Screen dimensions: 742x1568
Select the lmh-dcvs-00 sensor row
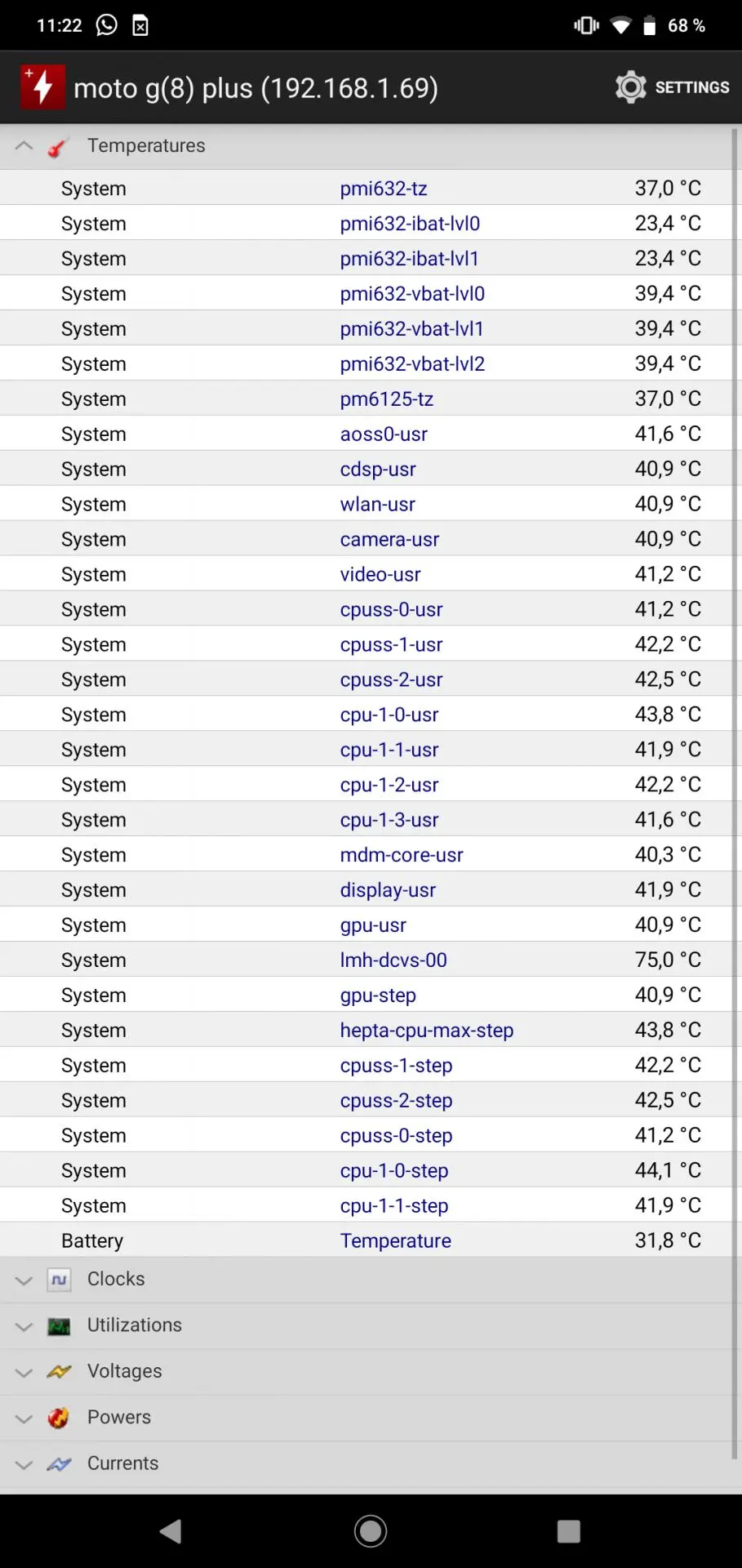coord(366,960)
